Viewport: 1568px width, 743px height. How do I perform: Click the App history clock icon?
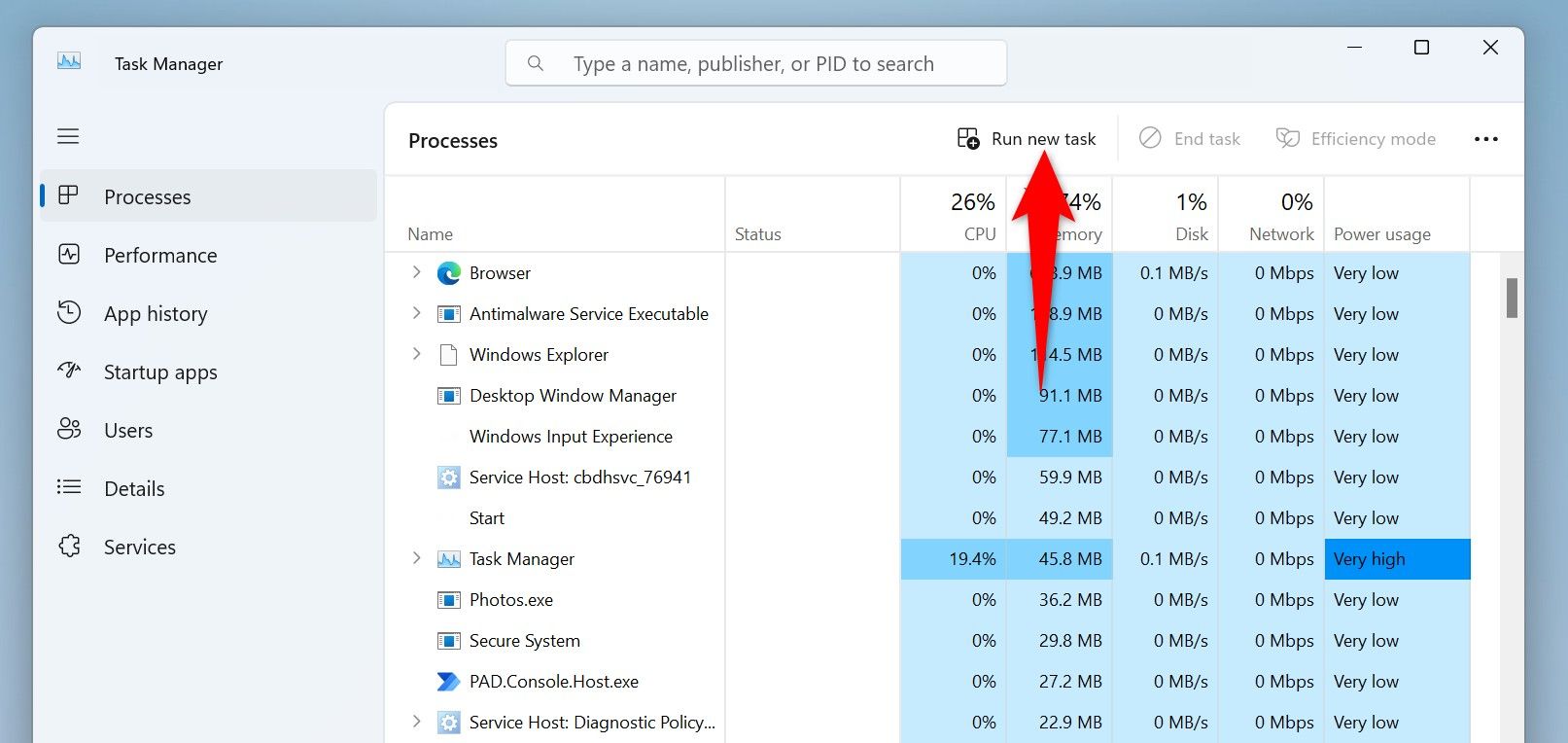point(69,313)
